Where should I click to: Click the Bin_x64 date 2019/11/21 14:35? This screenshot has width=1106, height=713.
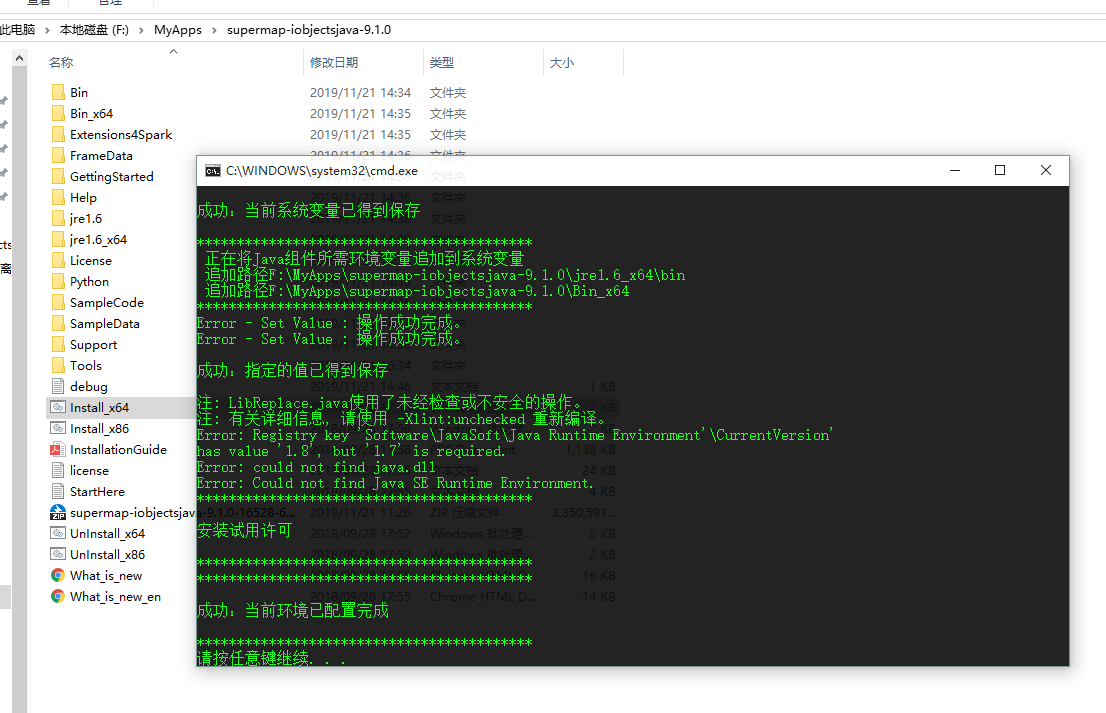tap(360, 114)
